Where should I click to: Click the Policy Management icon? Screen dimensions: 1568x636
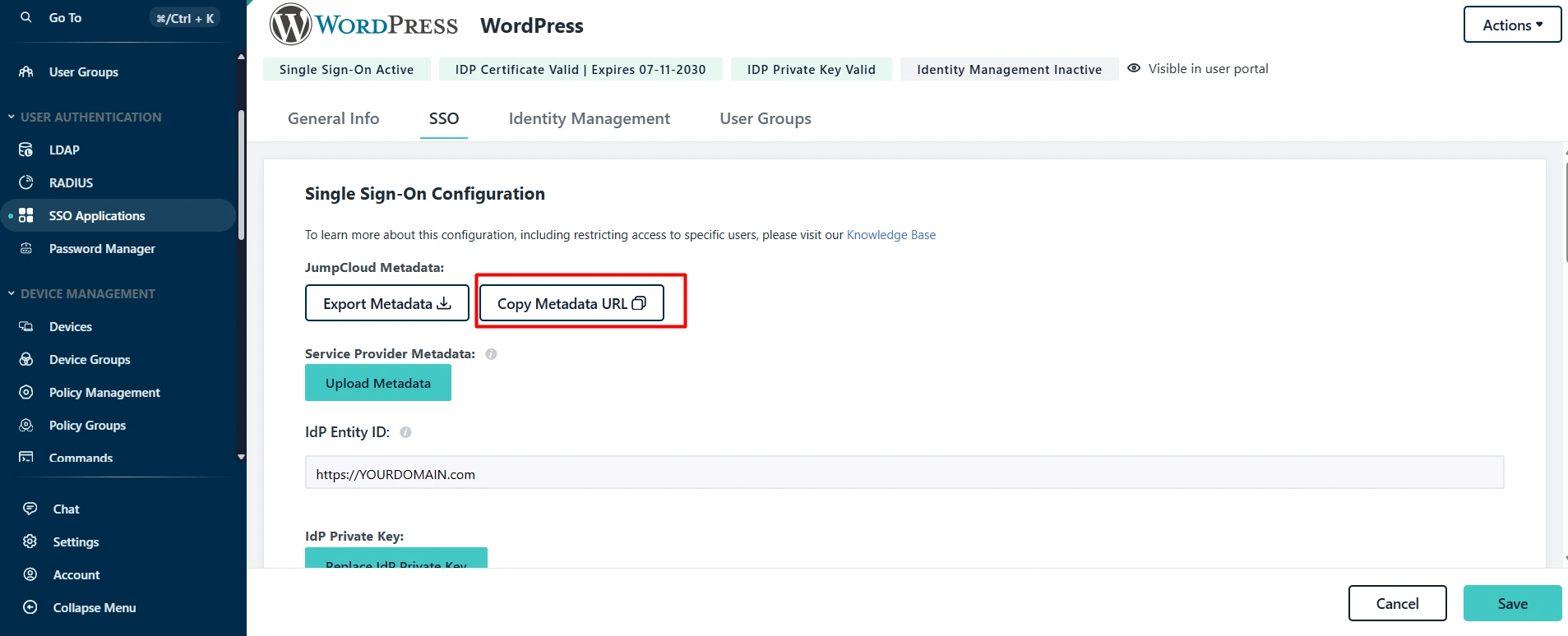coord(26,392)
